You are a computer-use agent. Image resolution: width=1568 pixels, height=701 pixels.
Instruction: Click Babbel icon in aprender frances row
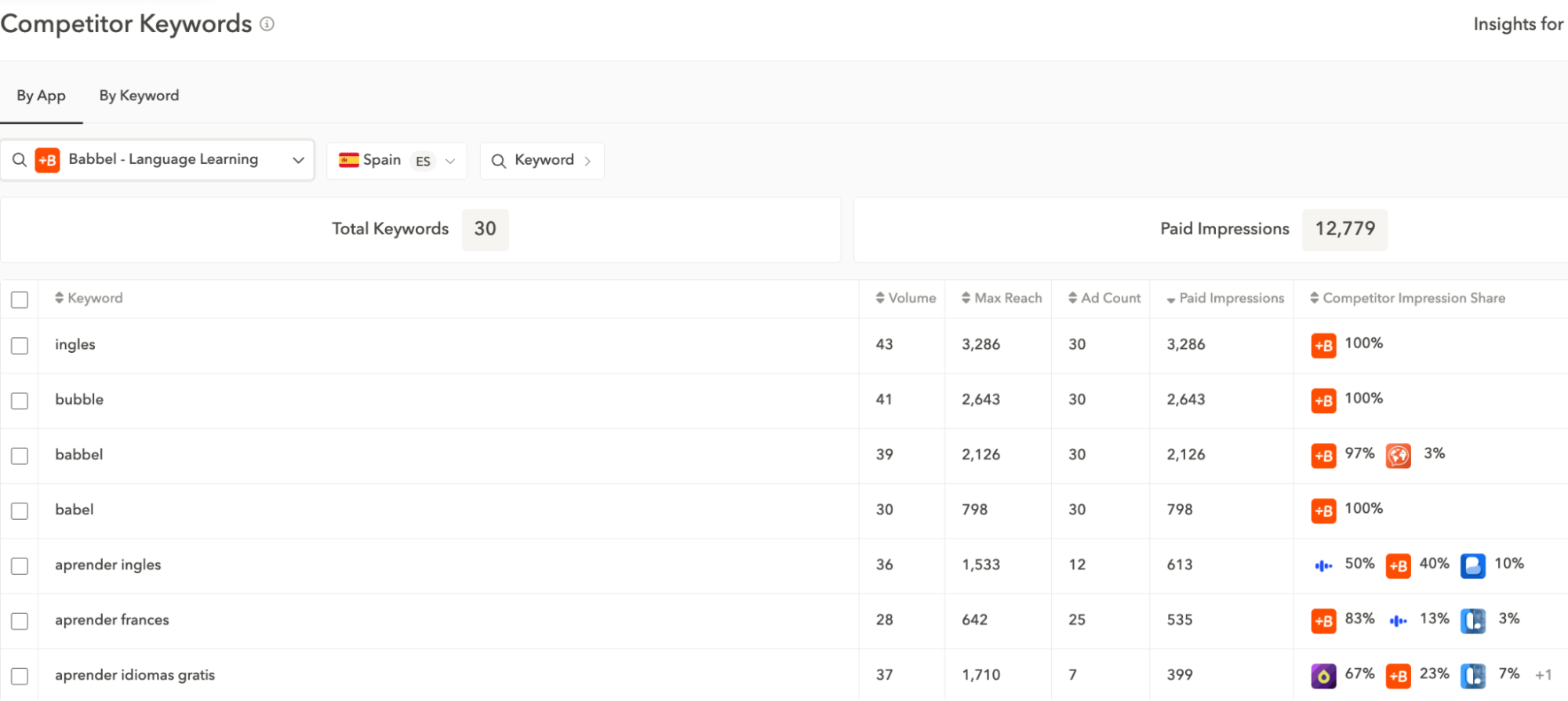point(1323,620)
